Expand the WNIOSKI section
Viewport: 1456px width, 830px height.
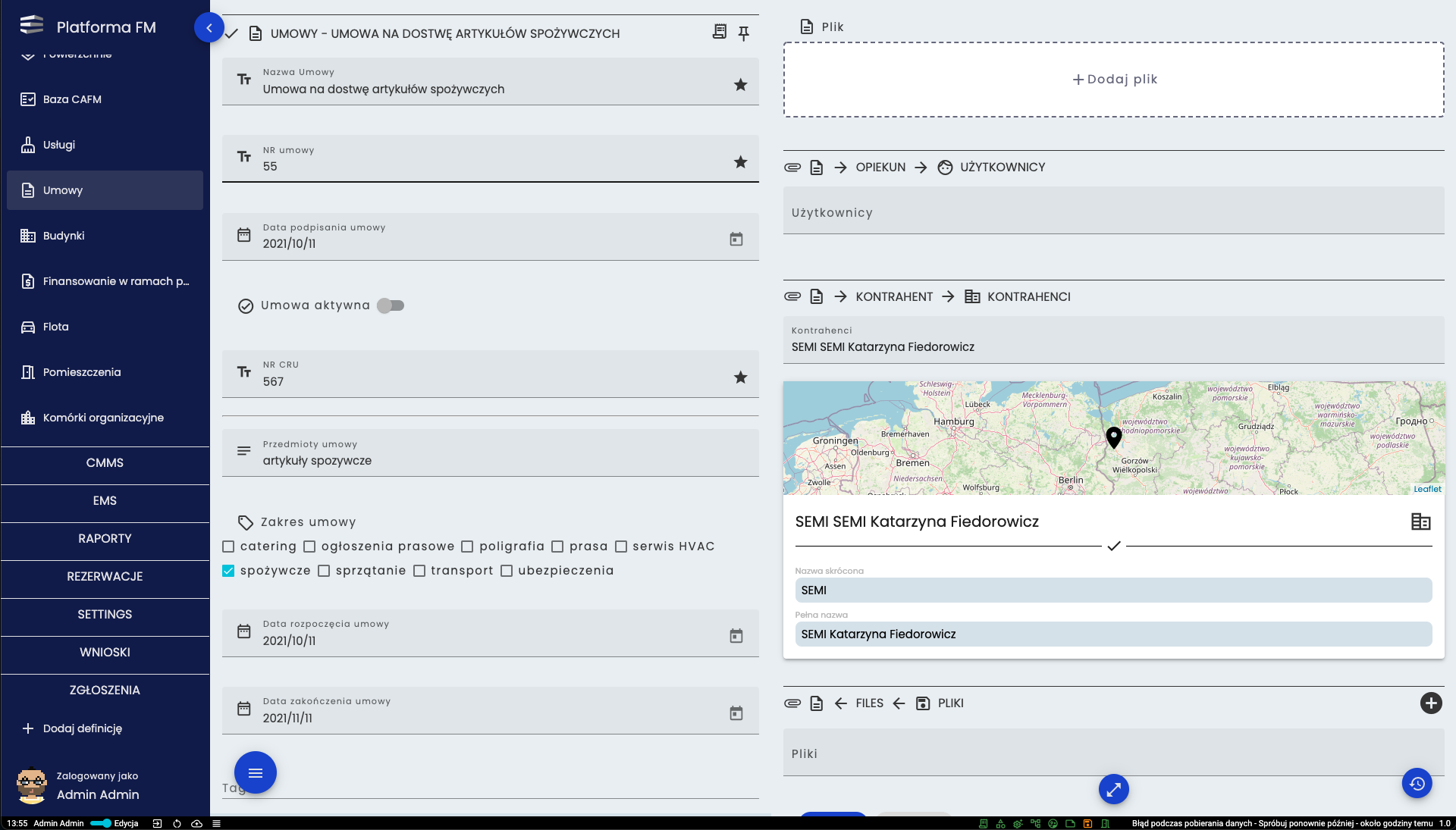[105, 653]
